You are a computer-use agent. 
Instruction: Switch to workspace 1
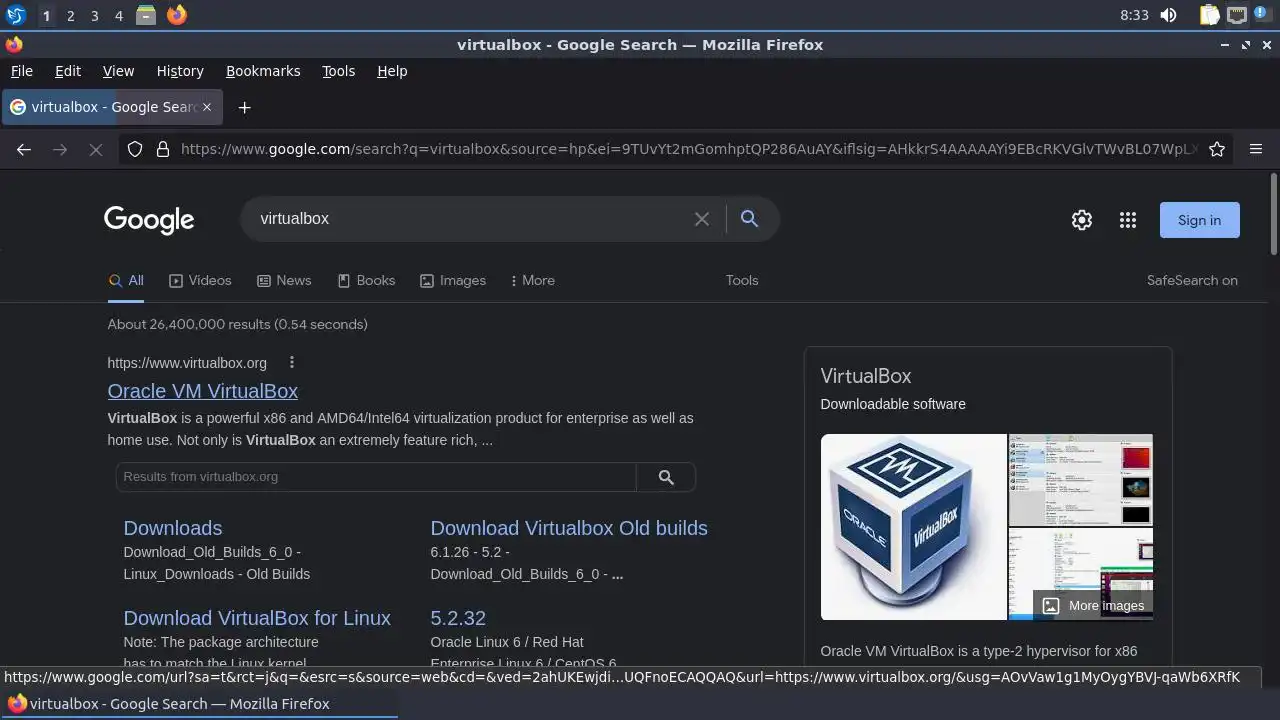[46, 16]
